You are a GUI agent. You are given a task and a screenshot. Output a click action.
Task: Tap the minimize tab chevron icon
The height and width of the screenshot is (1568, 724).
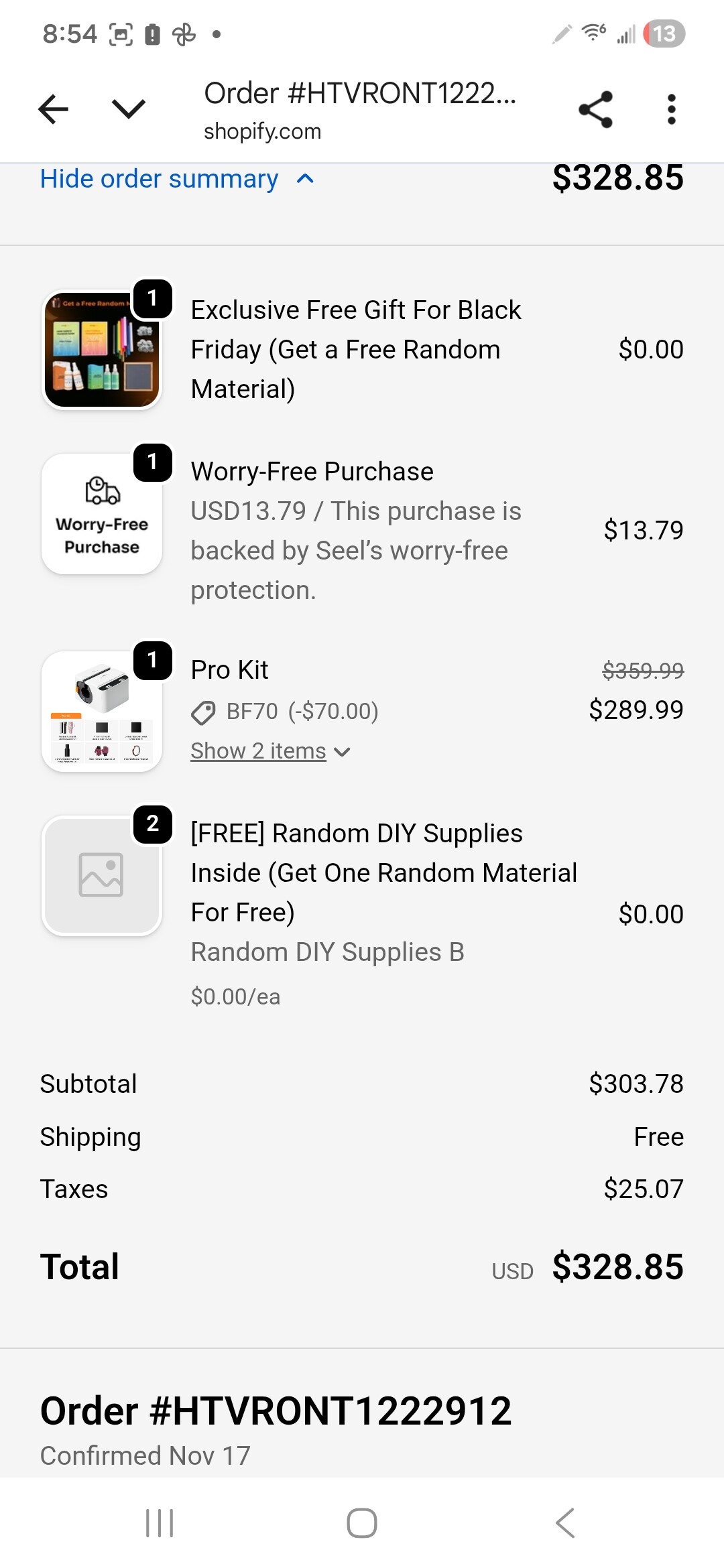click(129, 109)
